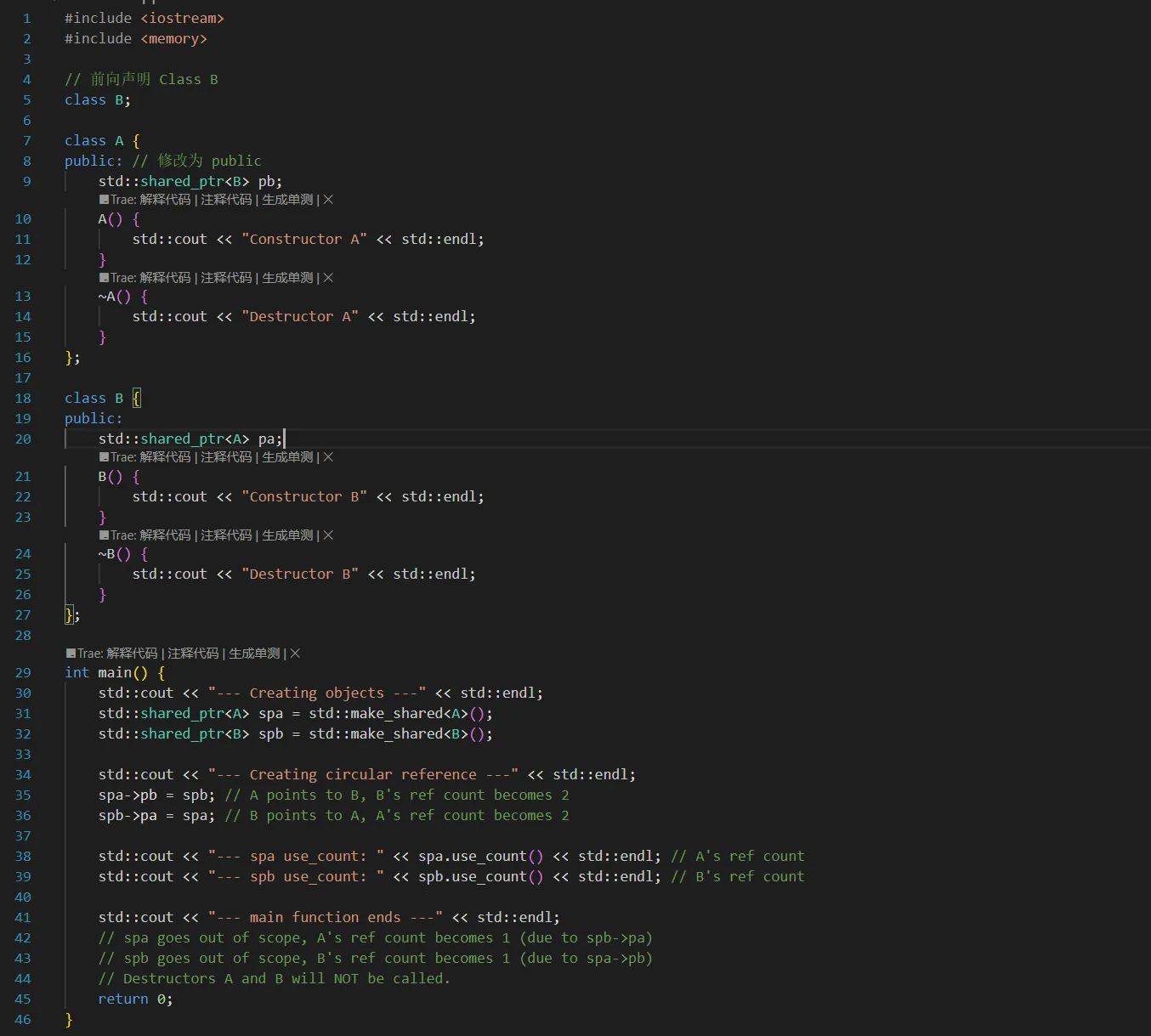Viewport: 1151px width, 1036px height.
Task: Click the Trae icon above ~B() destructor
Action: [x=104, y=535]
